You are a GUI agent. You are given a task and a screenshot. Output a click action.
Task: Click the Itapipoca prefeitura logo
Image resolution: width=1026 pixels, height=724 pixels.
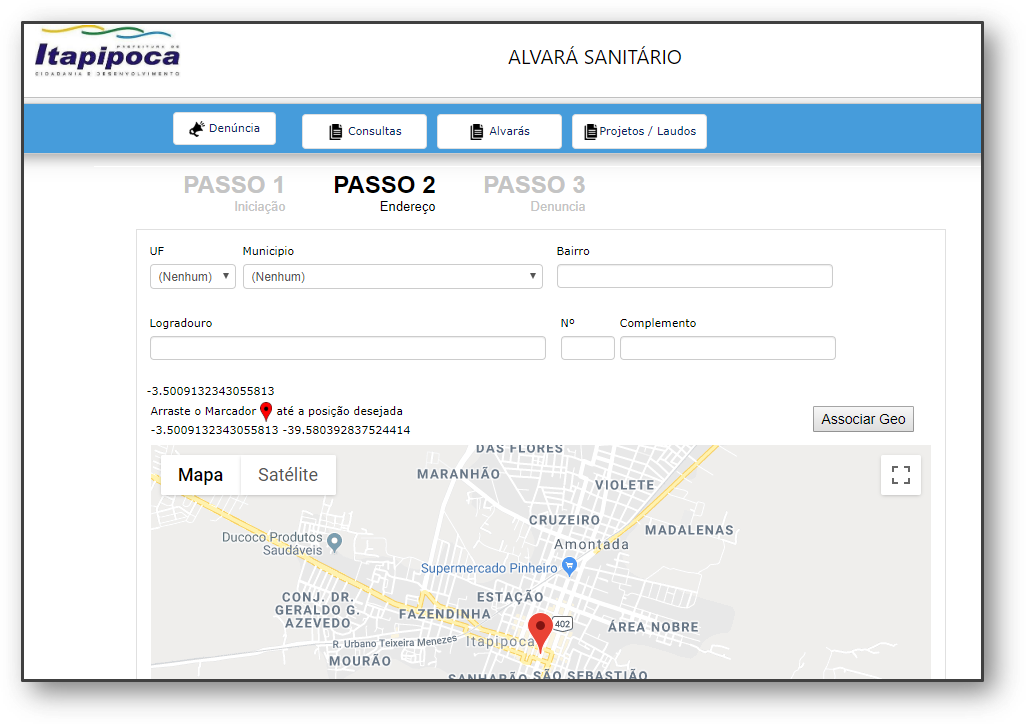pyautogui.click(x=107, y=53)
